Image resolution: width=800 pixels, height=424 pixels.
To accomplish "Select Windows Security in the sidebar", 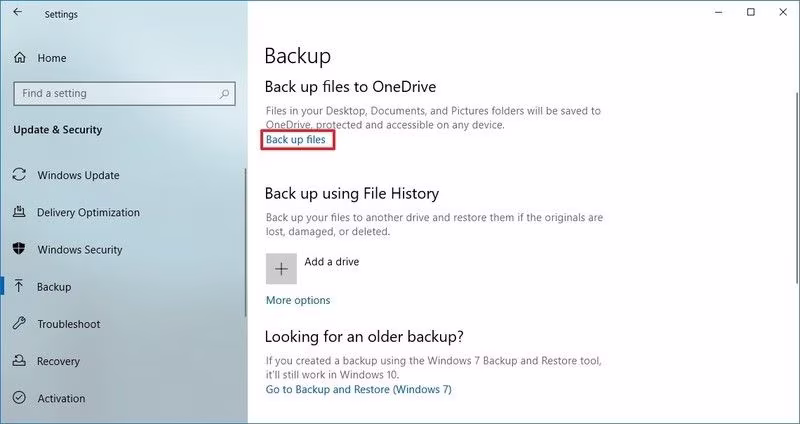I will tap(79, 250).
